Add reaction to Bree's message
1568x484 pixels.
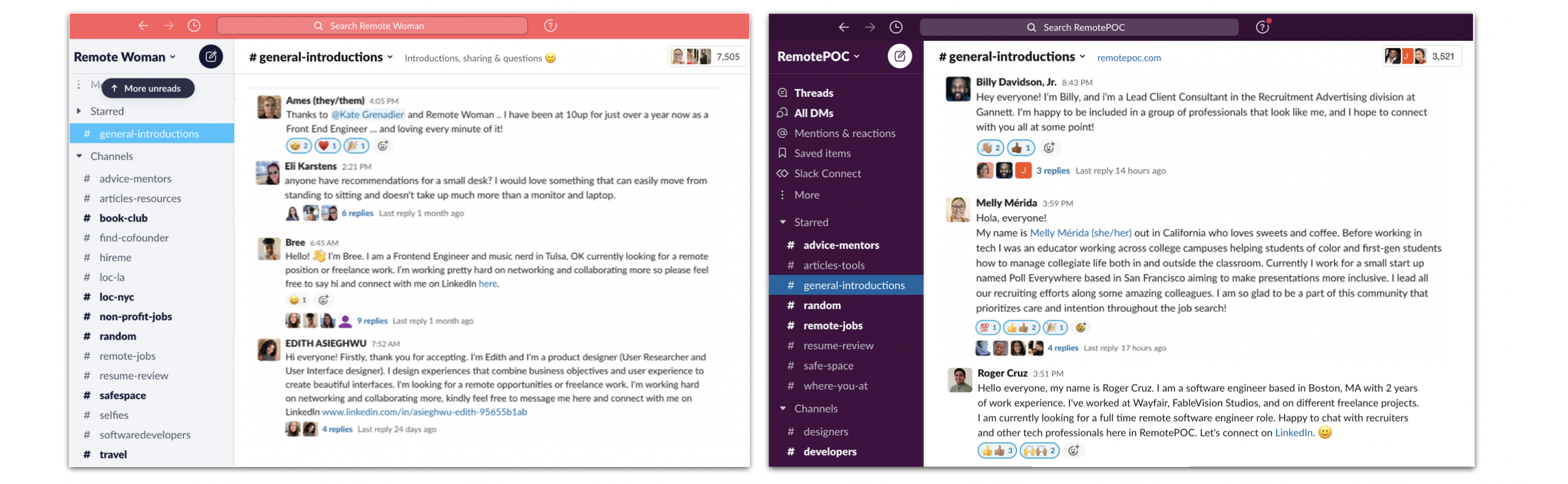tap(324, 300)
